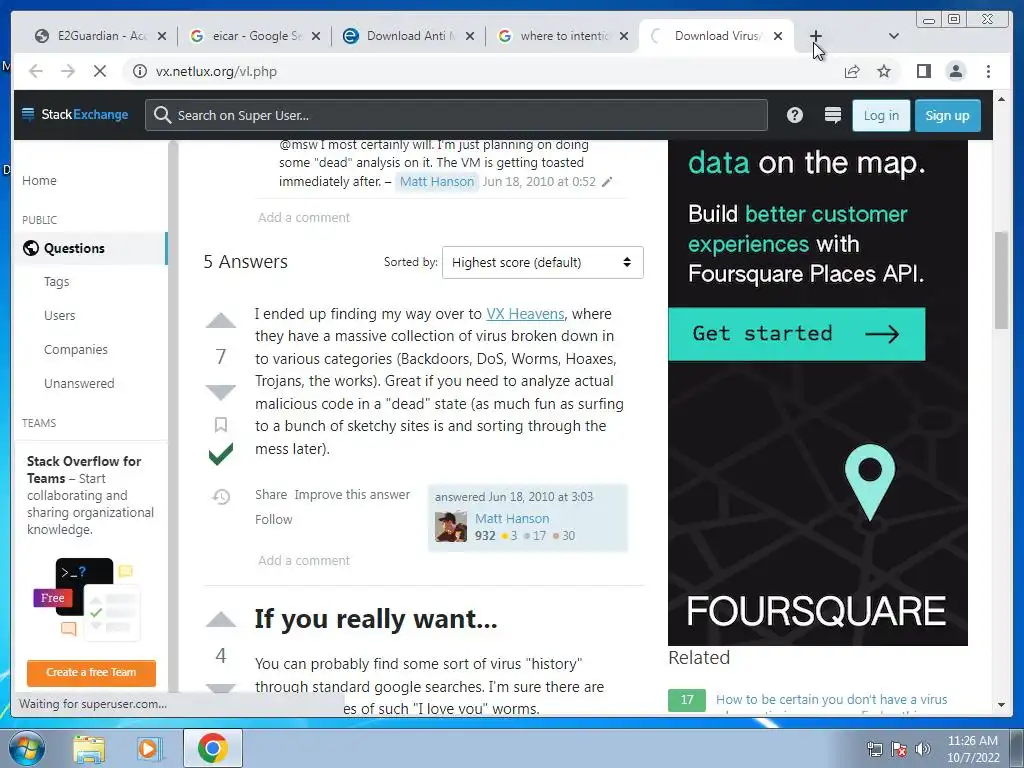Open a new tab with plus button
Screen dimensions: 1024x768
pos(816,36)
